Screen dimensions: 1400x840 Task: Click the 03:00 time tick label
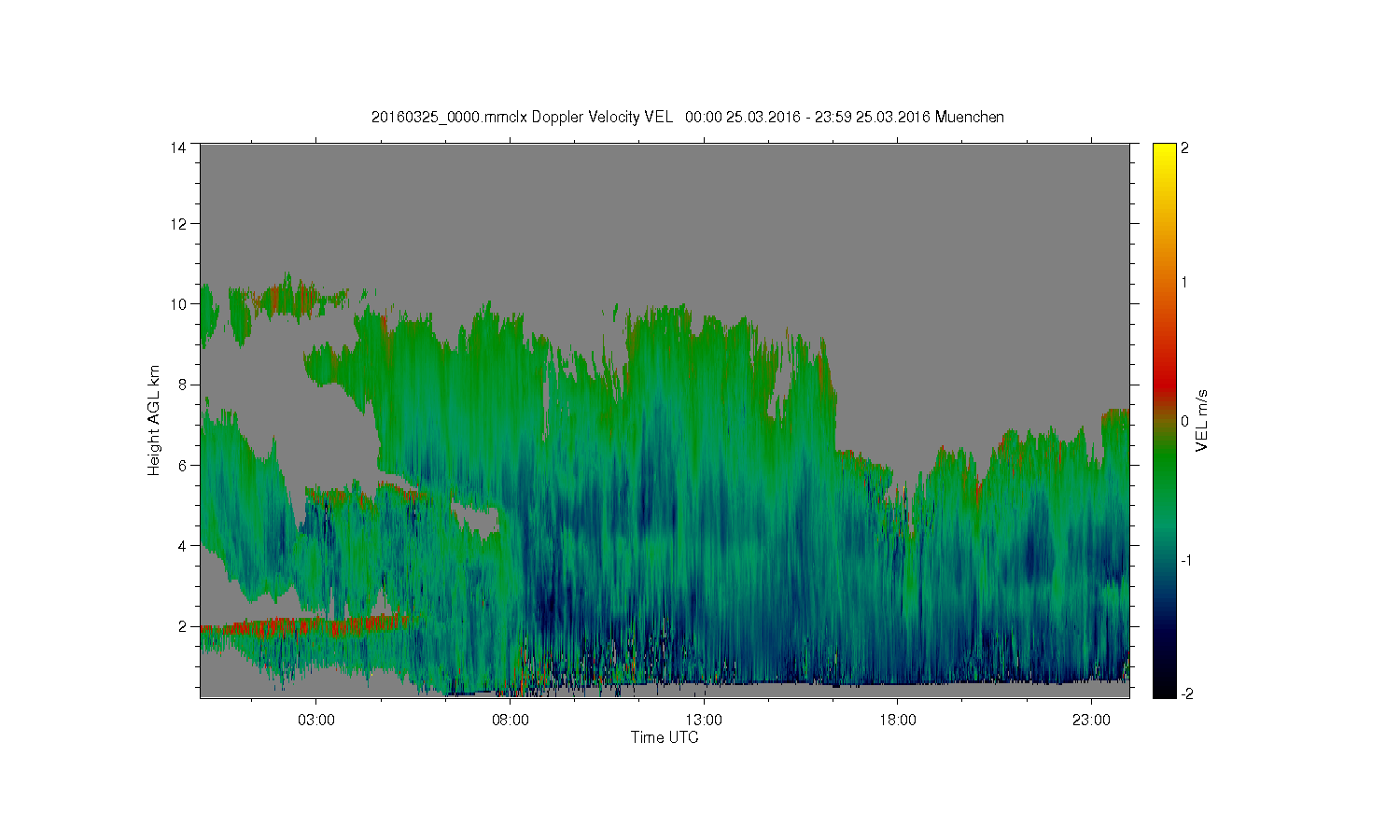pyautogui.click(x=316, y=721)
